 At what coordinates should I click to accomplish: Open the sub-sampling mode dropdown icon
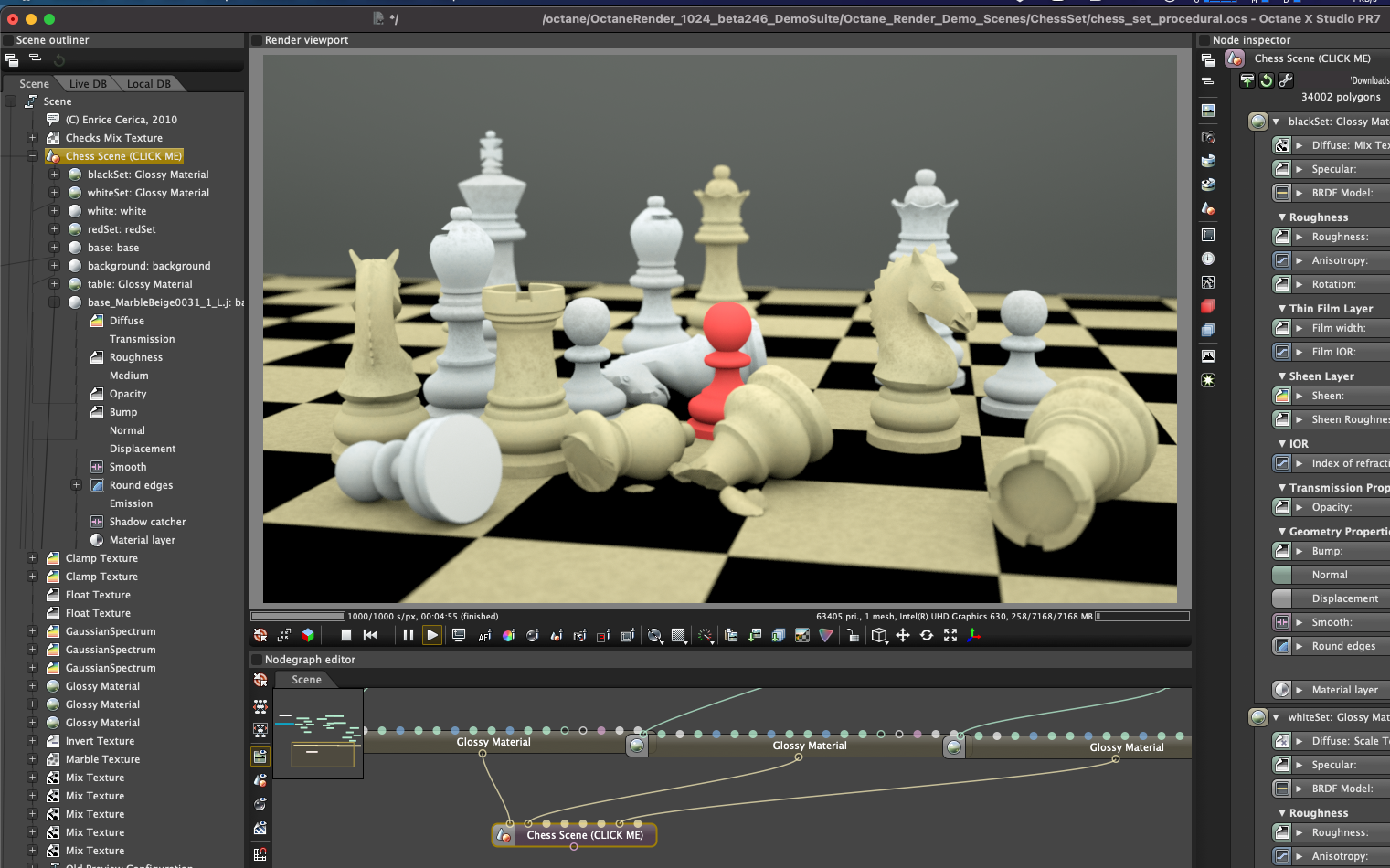pos(679,635)
